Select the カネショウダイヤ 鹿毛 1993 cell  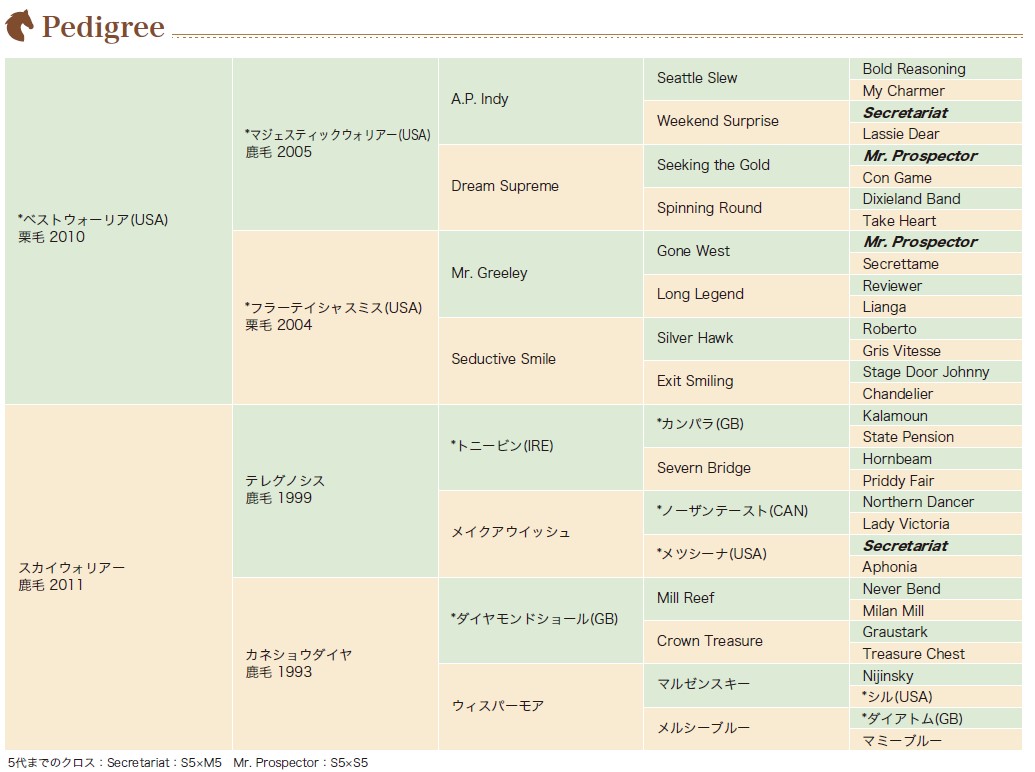tap(335, 664)
